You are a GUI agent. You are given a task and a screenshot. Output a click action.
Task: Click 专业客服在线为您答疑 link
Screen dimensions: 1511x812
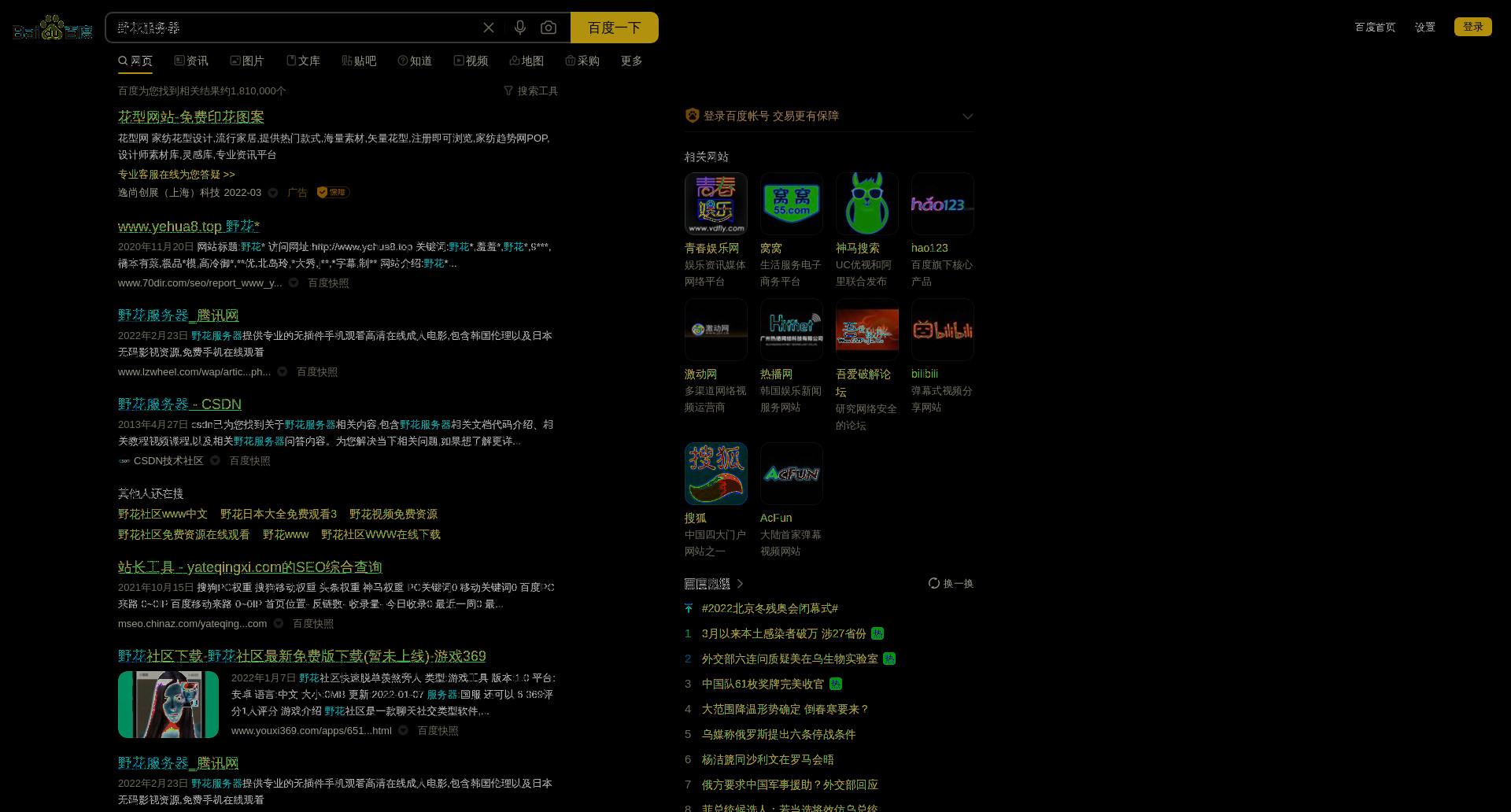pos(176,175)
